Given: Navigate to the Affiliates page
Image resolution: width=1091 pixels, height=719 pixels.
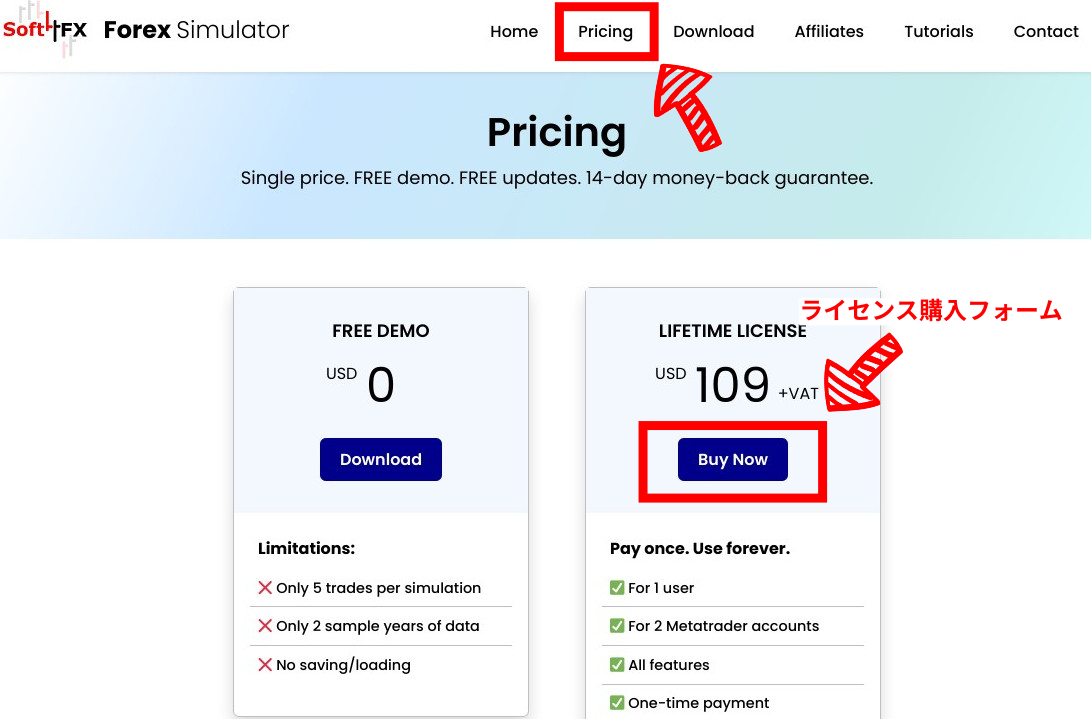Looking at the screenshot, I should coord(829,31).
